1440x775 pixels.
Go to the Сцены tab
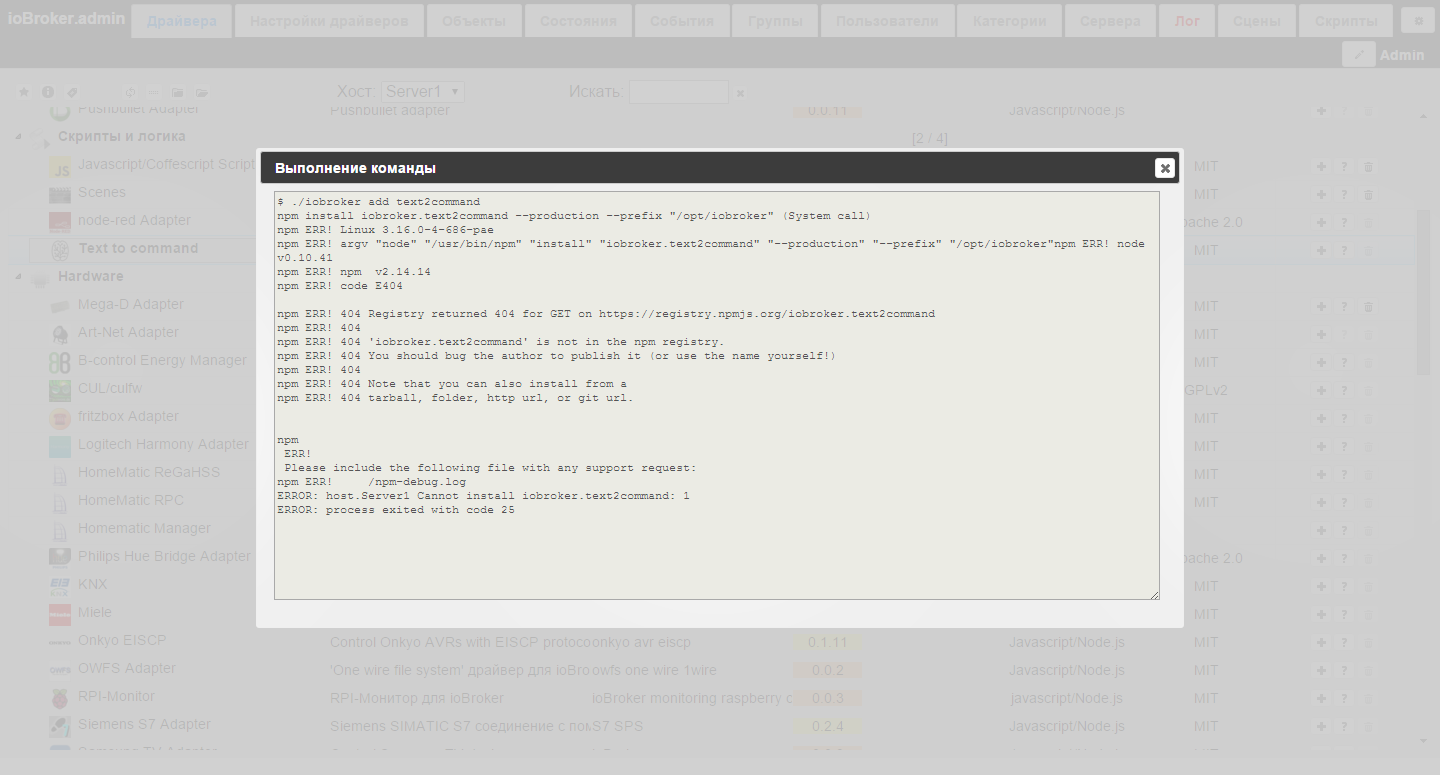click(1257, 20)
